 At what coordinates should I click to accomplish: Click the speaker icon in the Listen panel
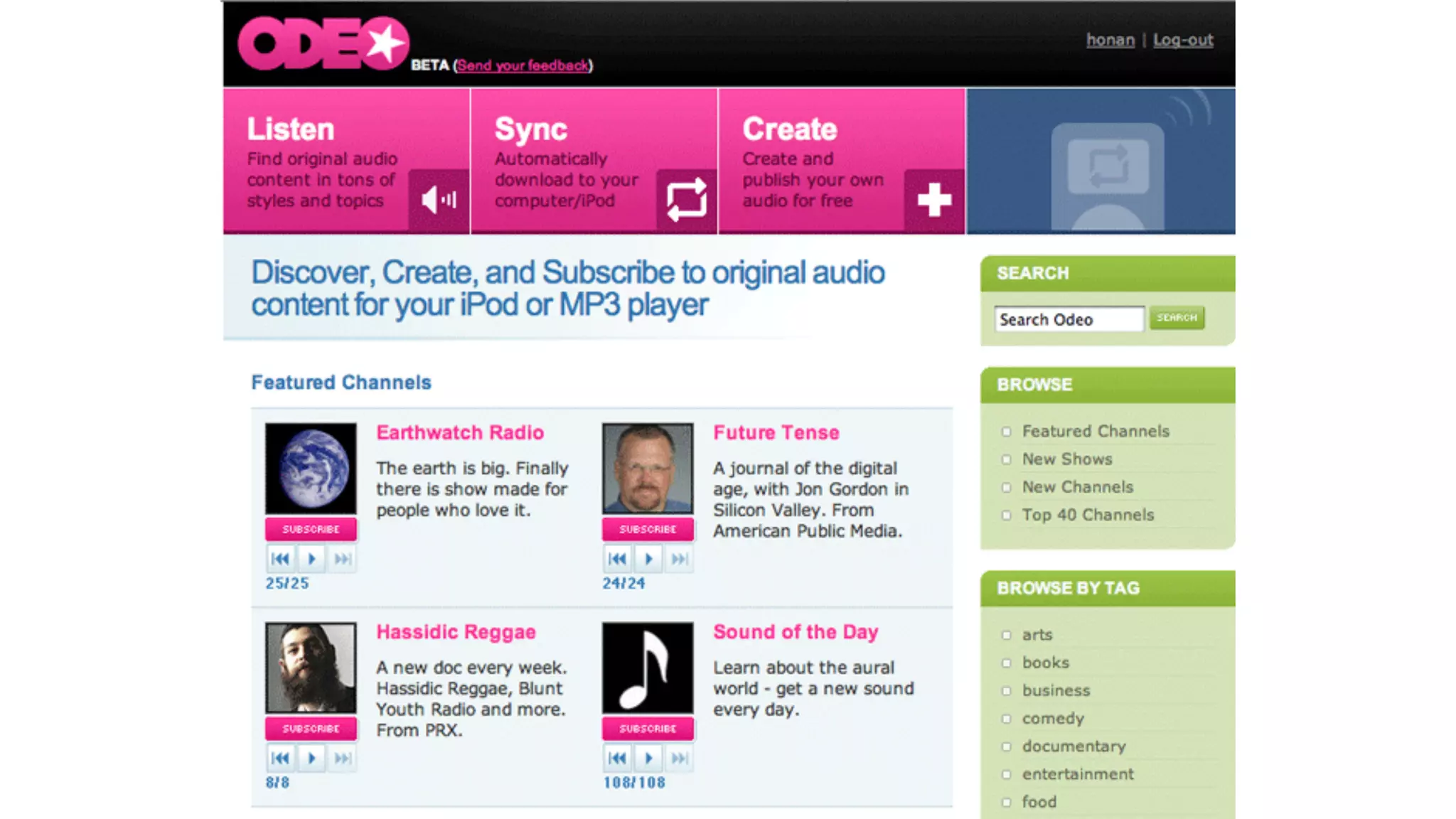coord(438,200)
